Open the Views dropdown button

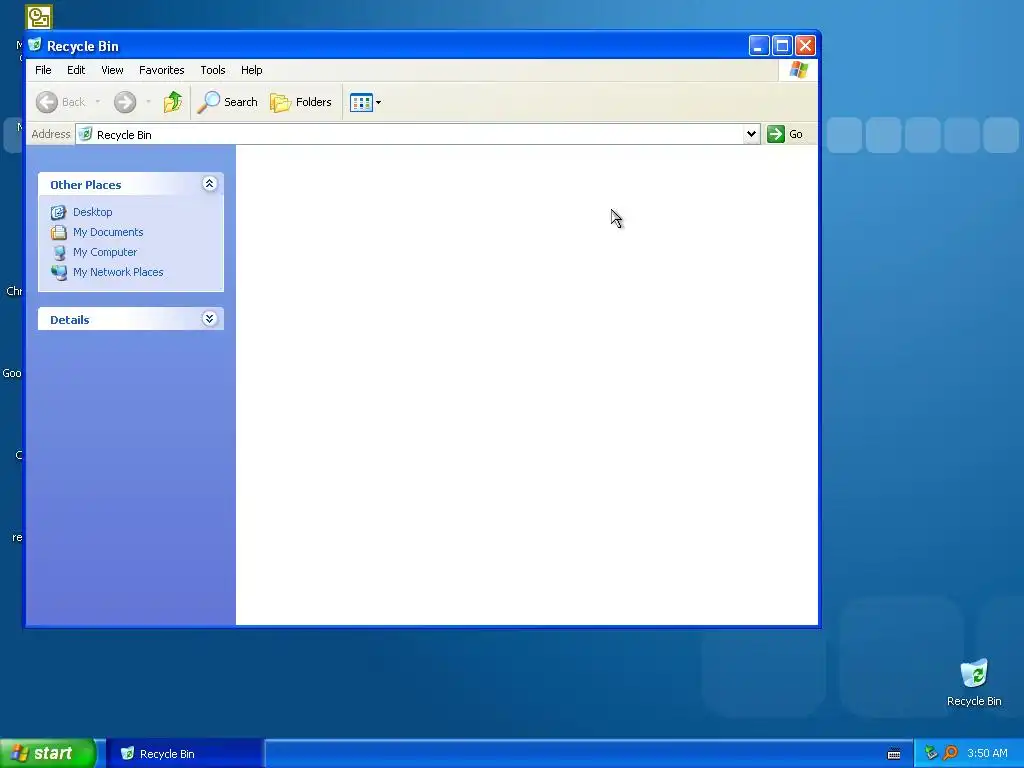coord(365,102)
